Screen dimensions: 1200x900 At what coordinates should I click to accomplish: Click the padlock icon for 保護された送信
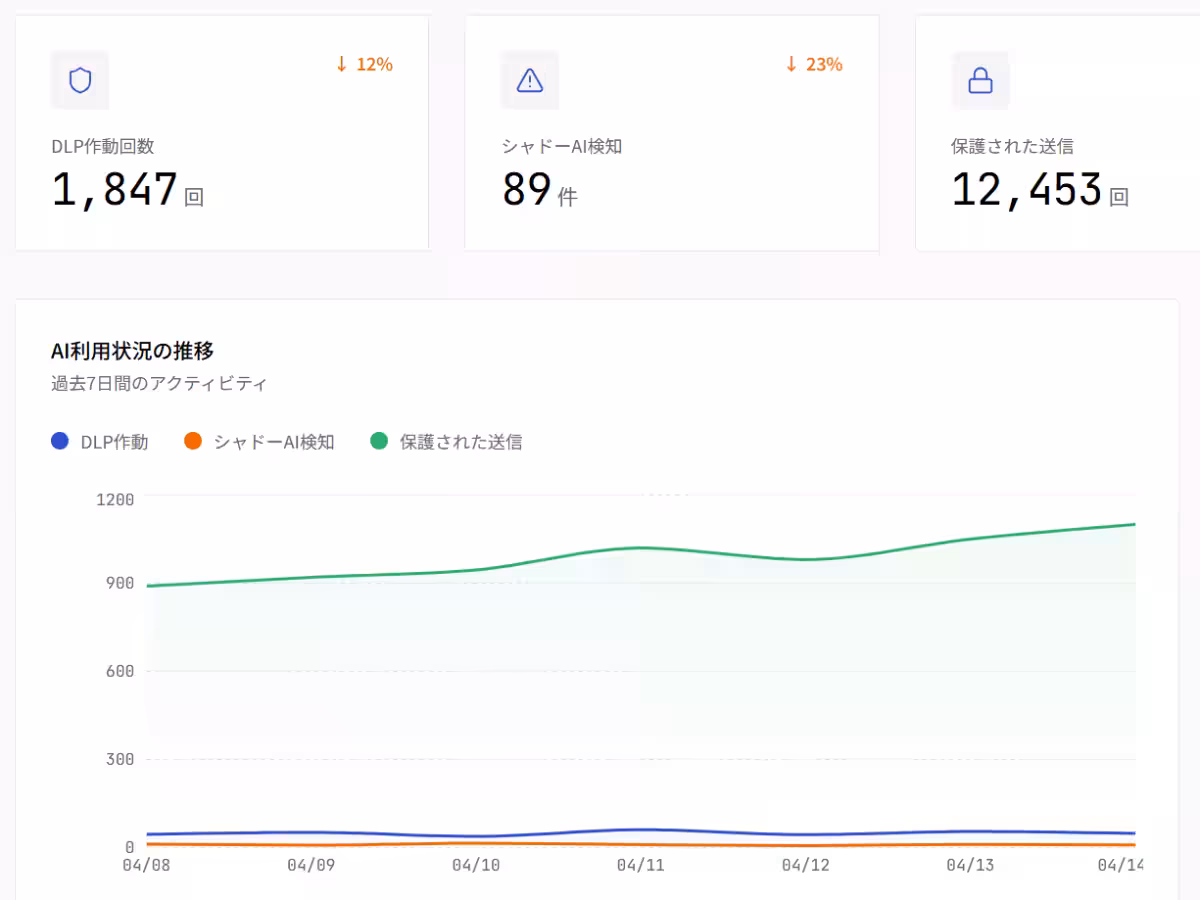(x=980, y=81)
